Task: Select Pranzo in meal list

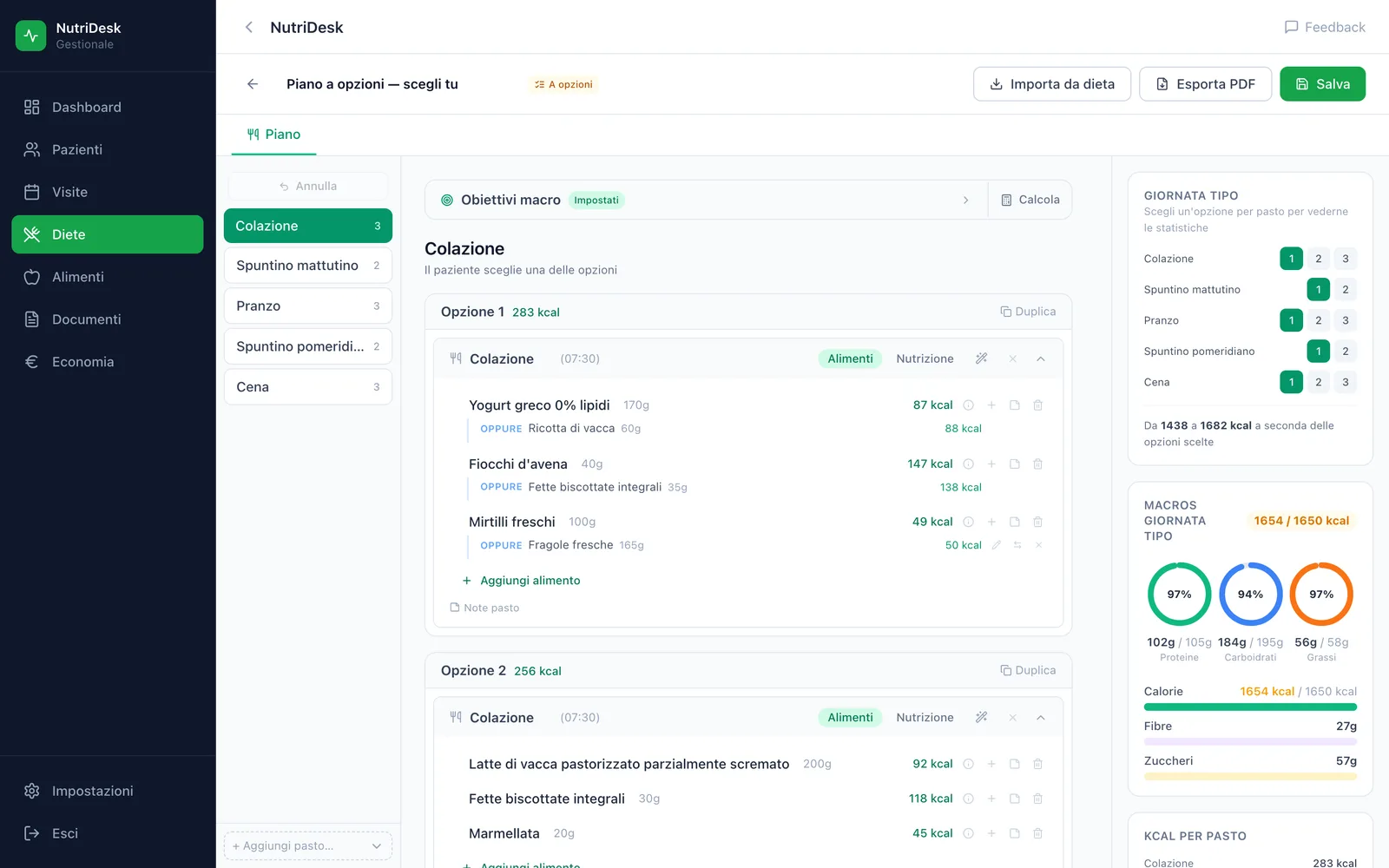Action: 308,306
